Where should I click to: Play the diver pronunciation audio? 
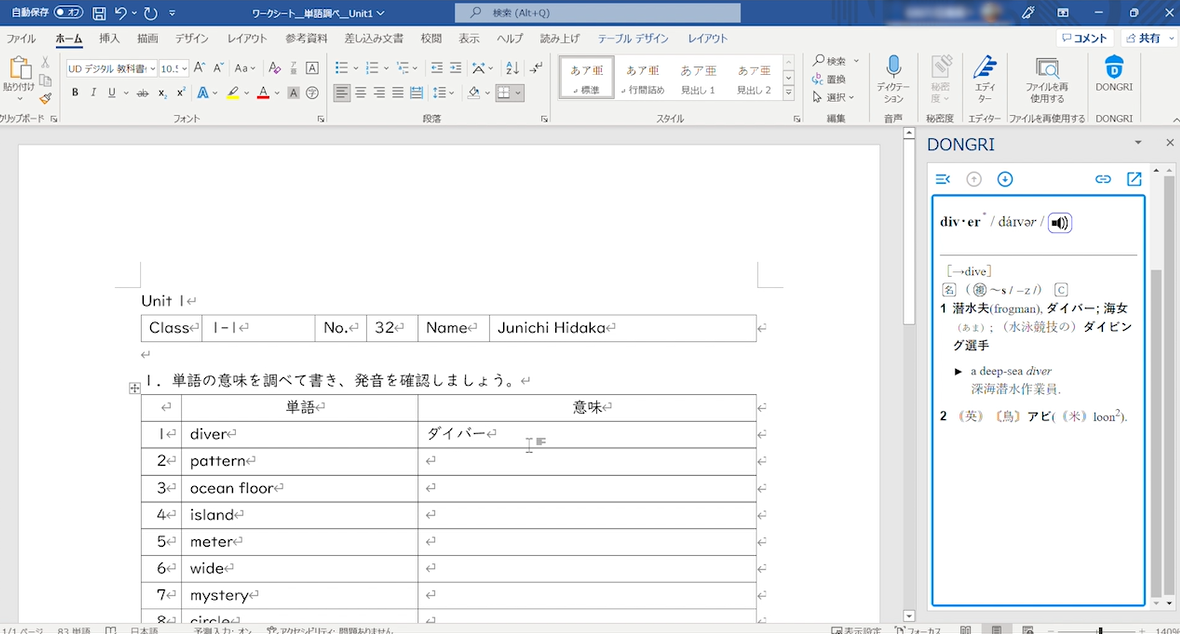coord(1060,223)
